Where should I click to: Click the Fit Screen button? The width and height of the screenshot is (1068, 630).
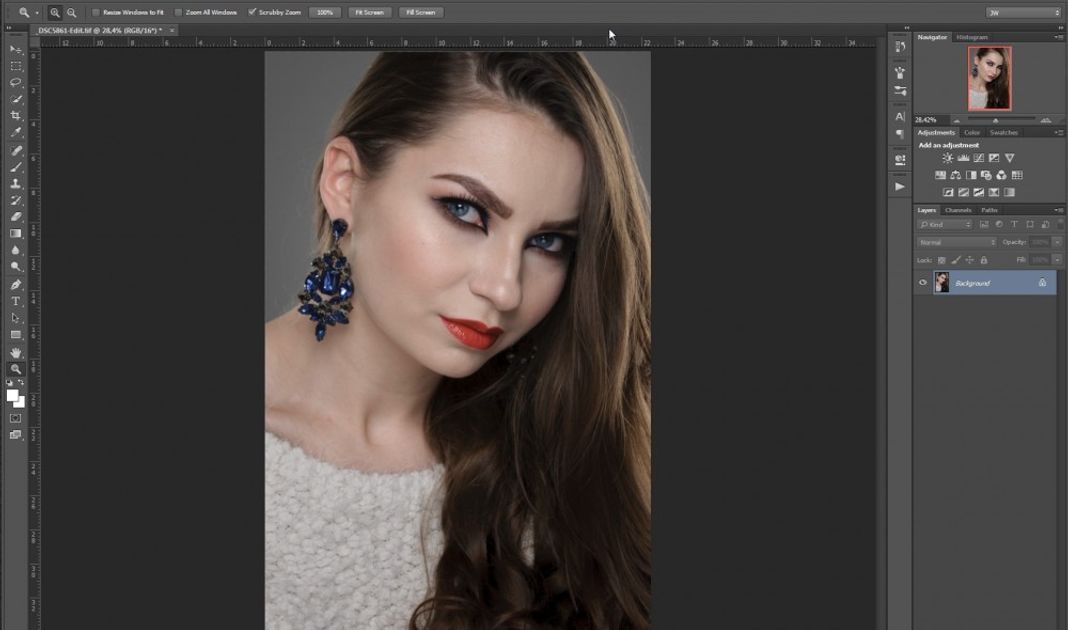369,12
